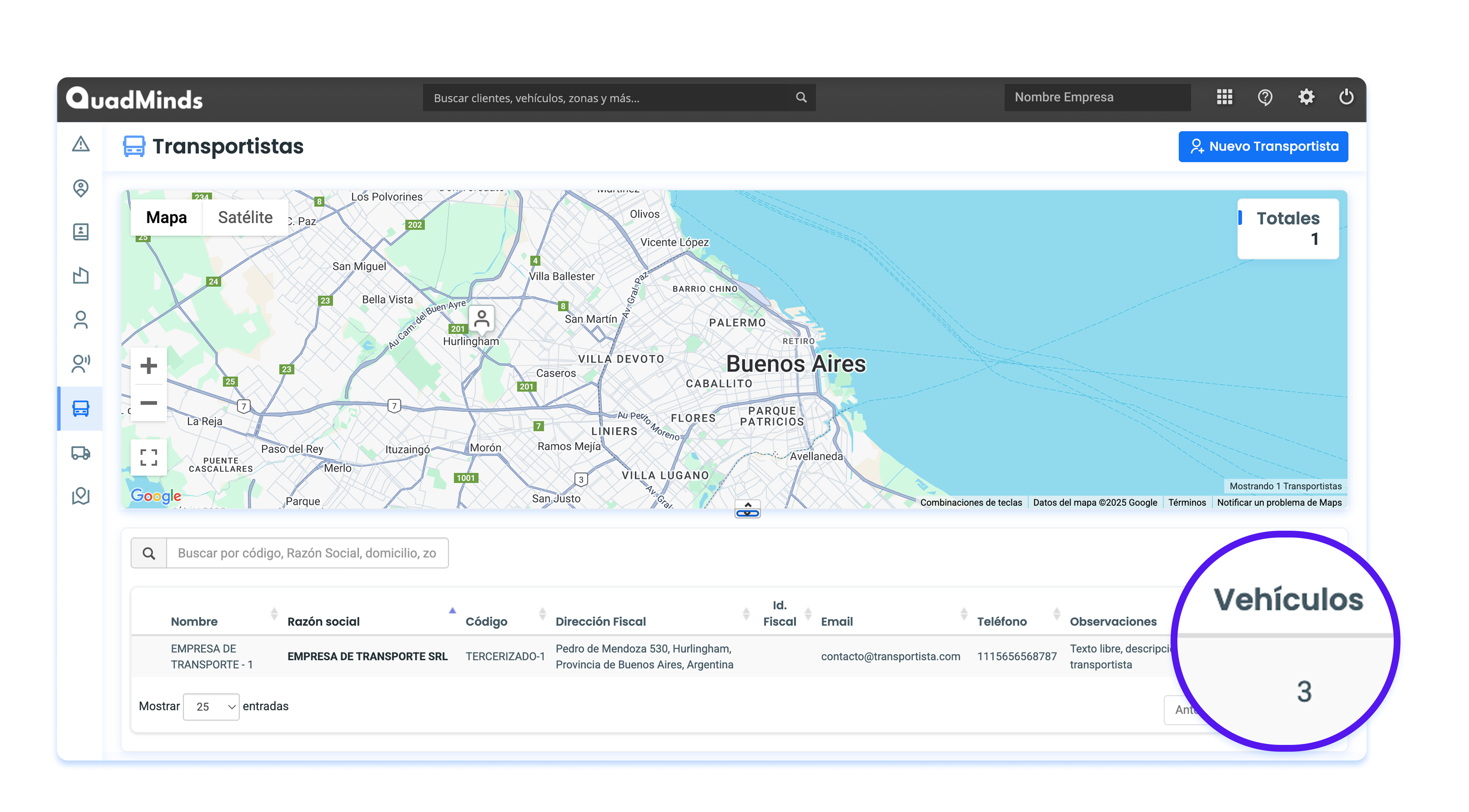1469x812 pixels.
Task: Sort table by Razón social column
Action: coord(324,621)
